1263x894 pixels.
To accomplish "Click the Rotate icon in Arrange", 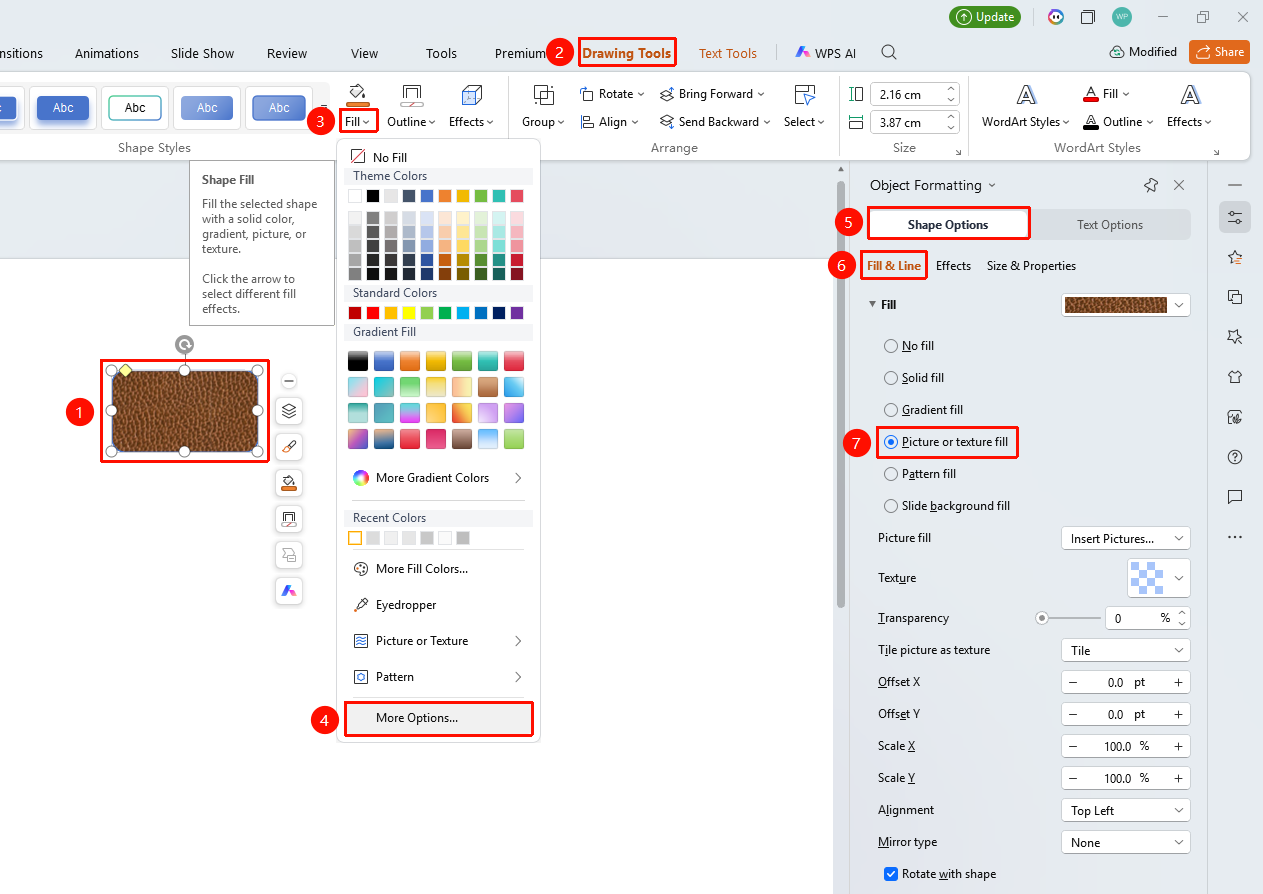I will 588,94.
